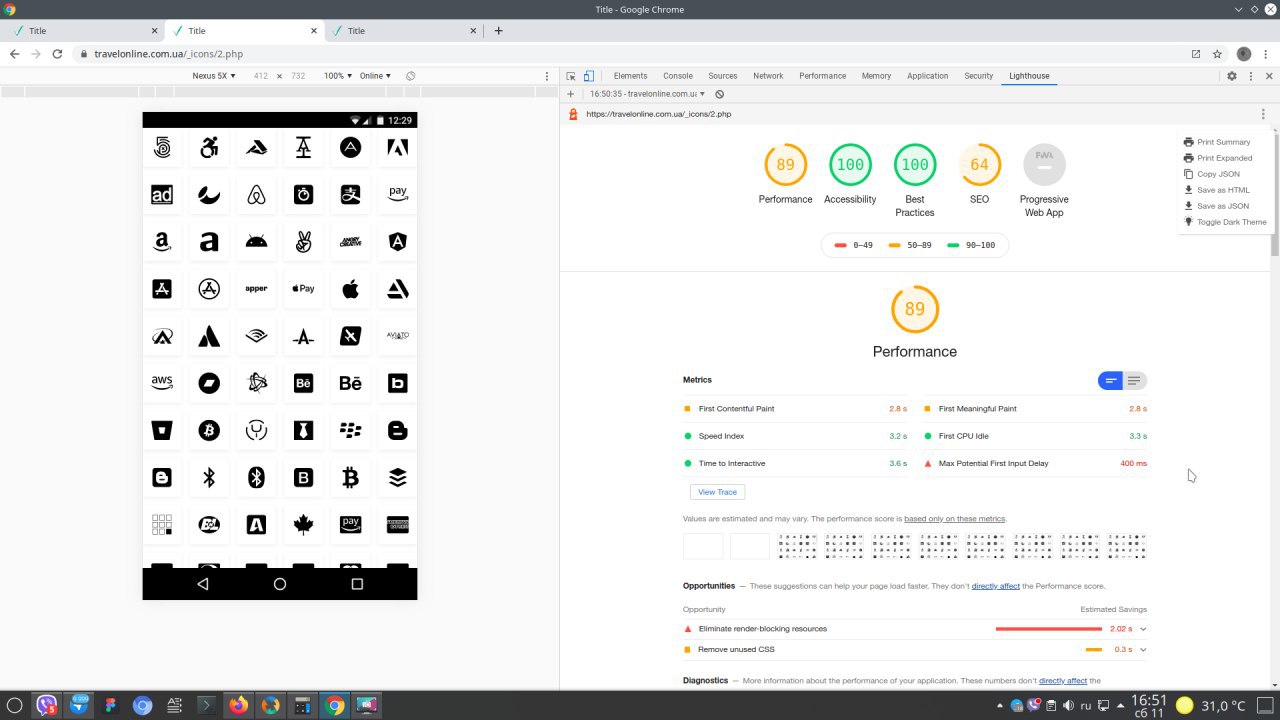
Task: Clear all Lighthouse reports icon
Action: click(719, 94)
